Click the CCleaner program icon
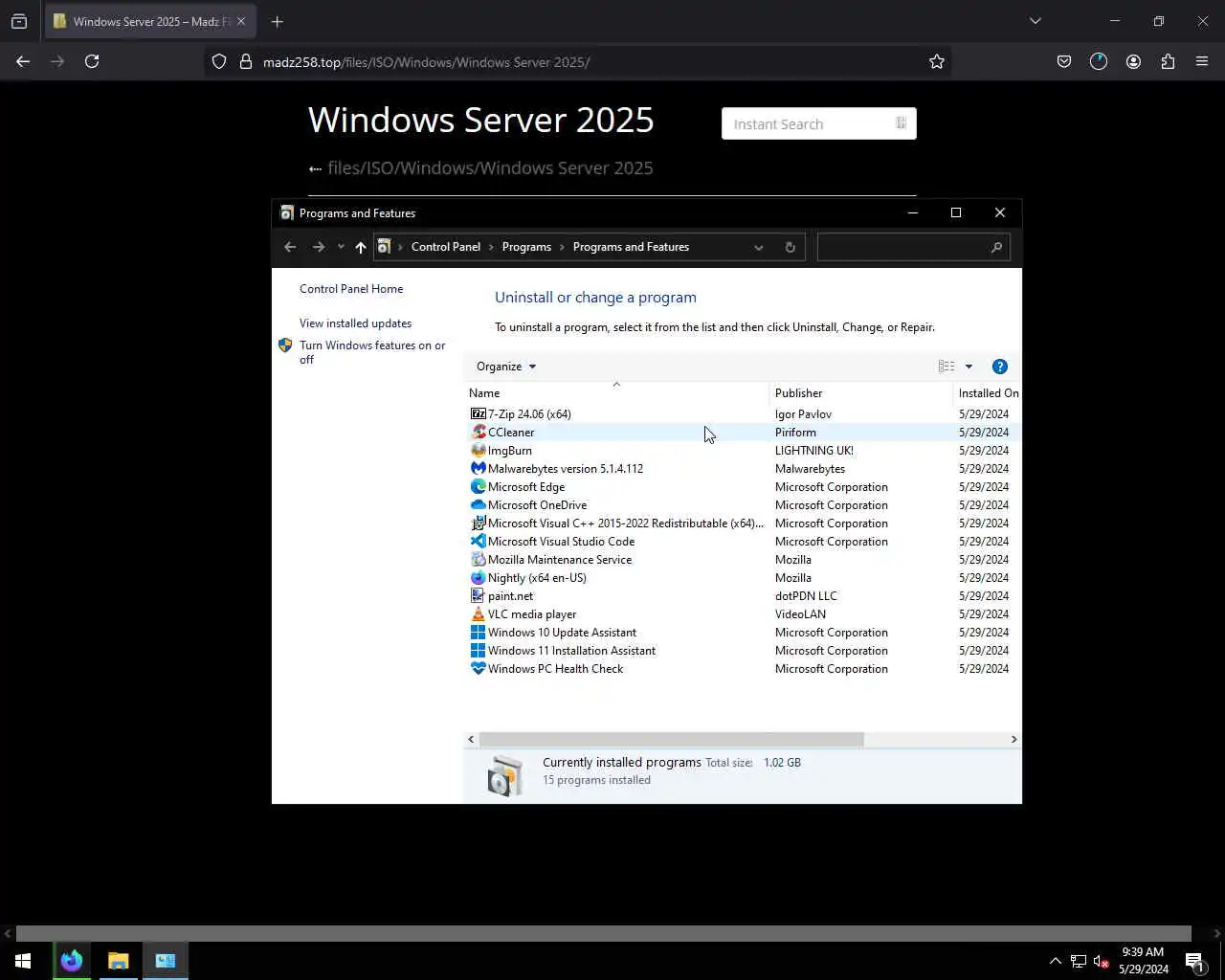 tap(479, 433)
